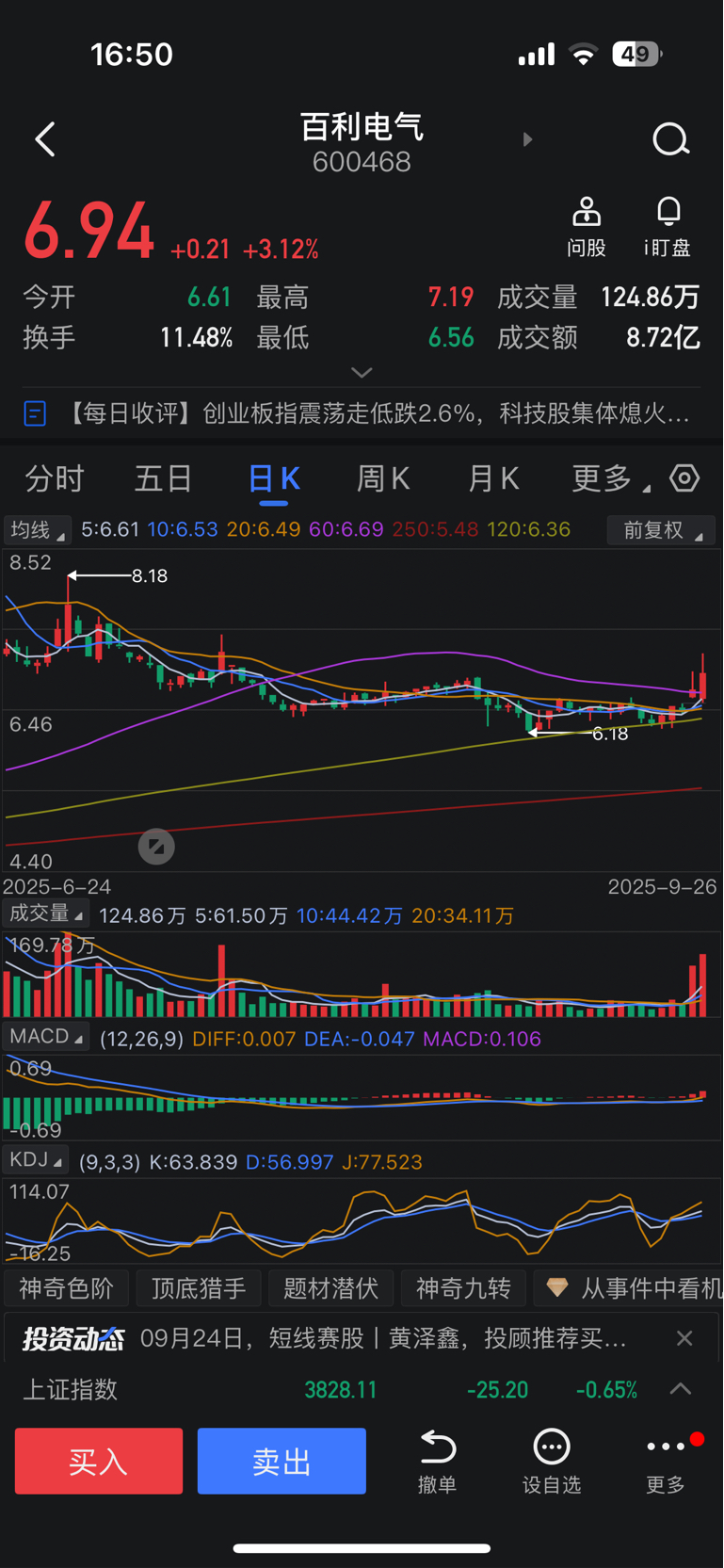Tap the diamond icon near 从事件中看机
Image resolution: width=724 pixels, height=1568 pixels.
coord(557,1287)
